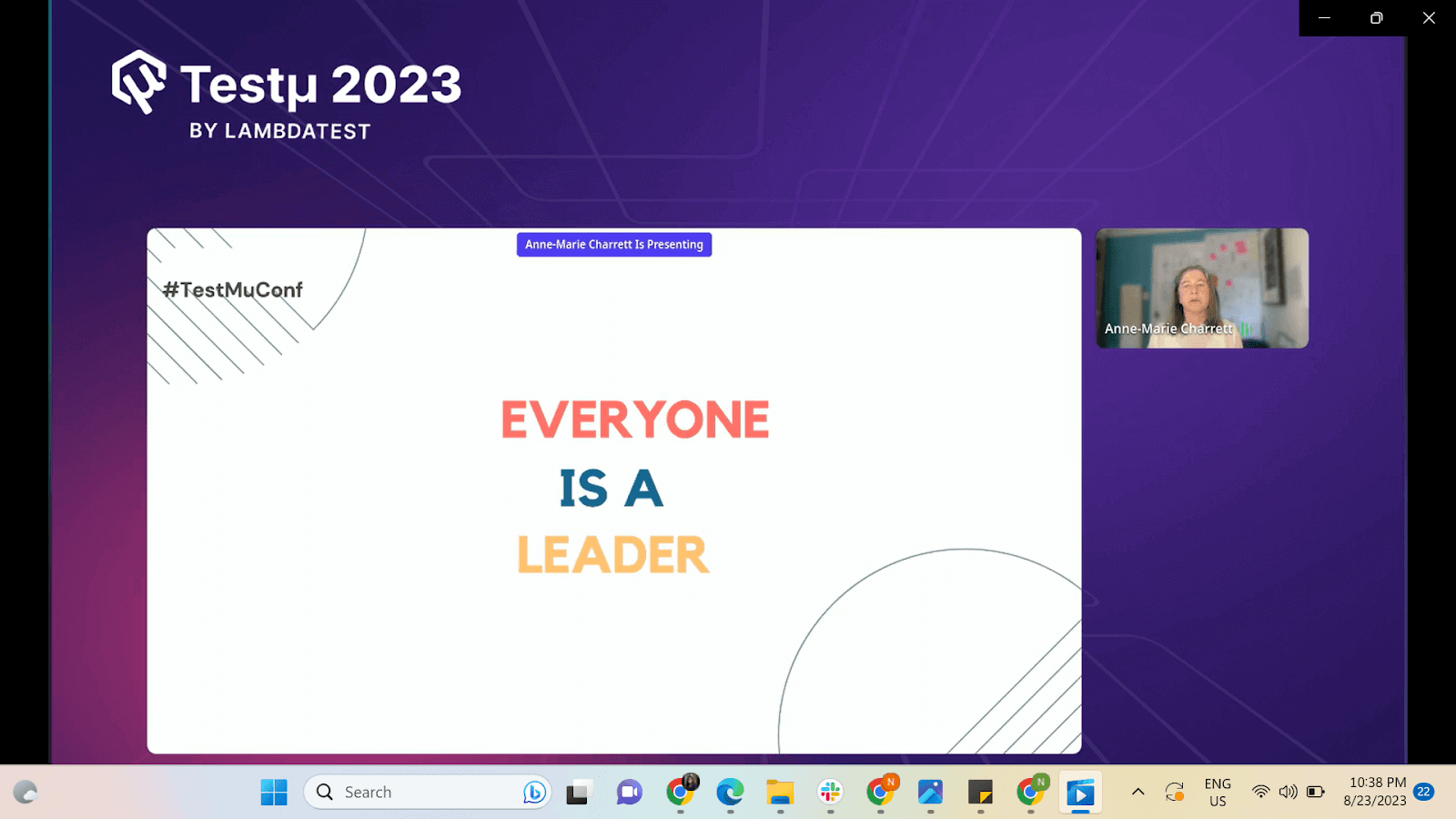Open the Wi-Fi network tray icon

click(1260, 792)
